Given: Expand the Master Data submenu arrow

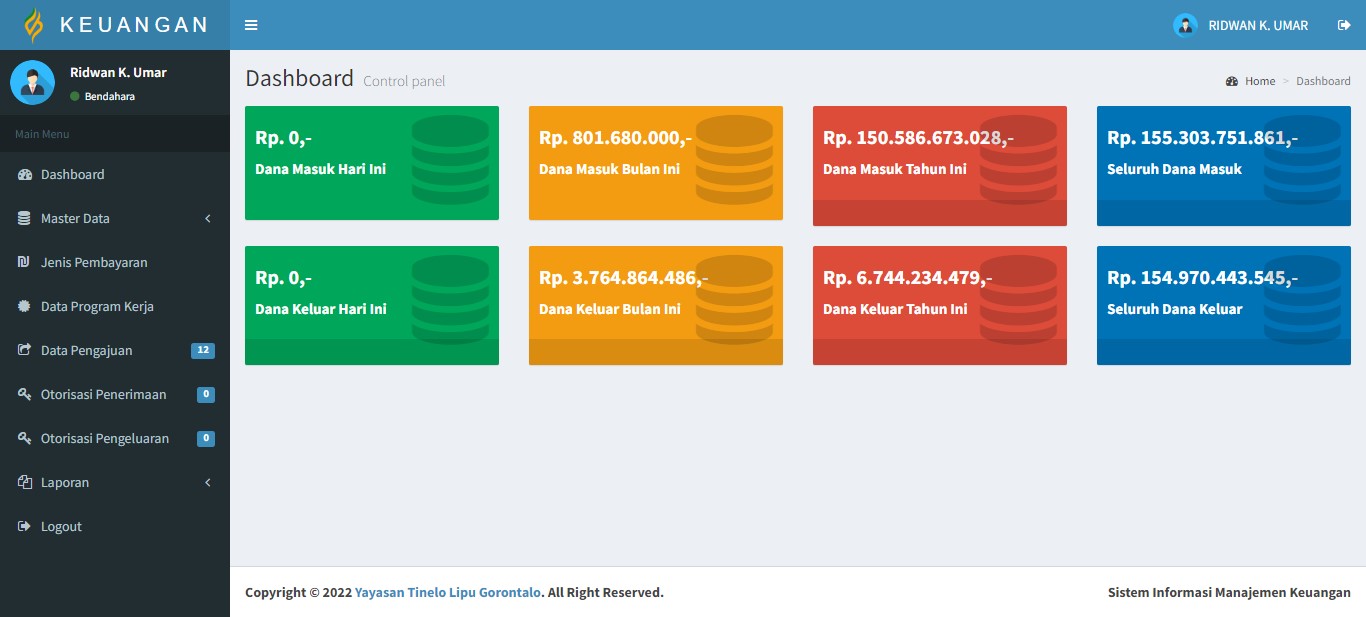Looking at the screenshot, I should pyautogui.click(x=208, y=219).
